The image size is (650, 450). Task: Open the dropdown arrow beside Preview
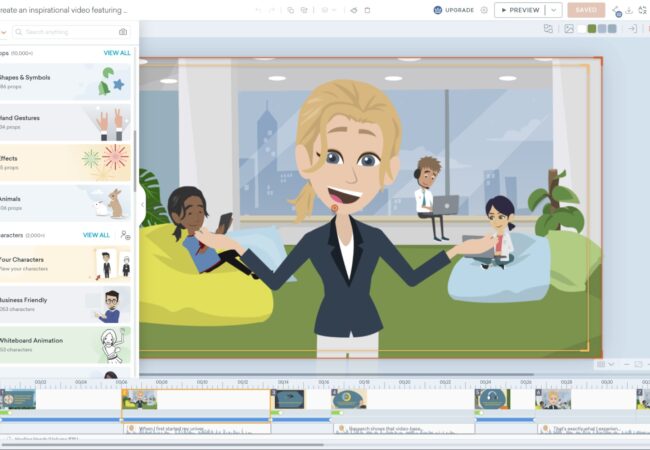click(553, 10)
